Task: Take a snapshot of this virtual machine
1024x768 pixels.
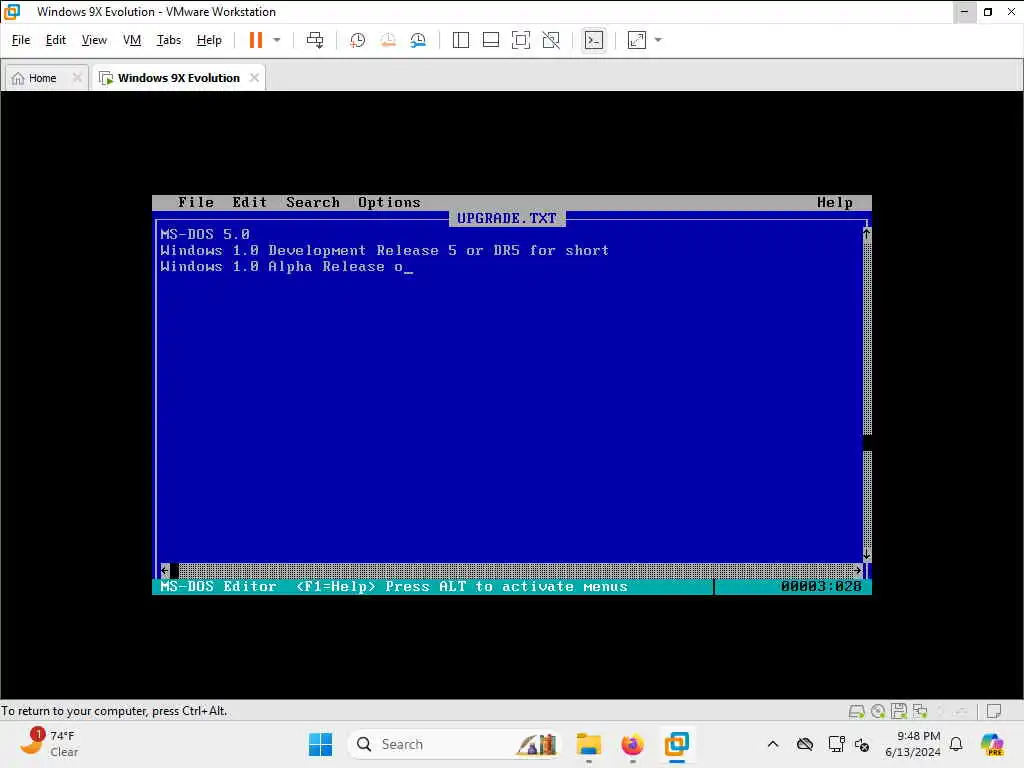Action: click(x=357, y=40)
